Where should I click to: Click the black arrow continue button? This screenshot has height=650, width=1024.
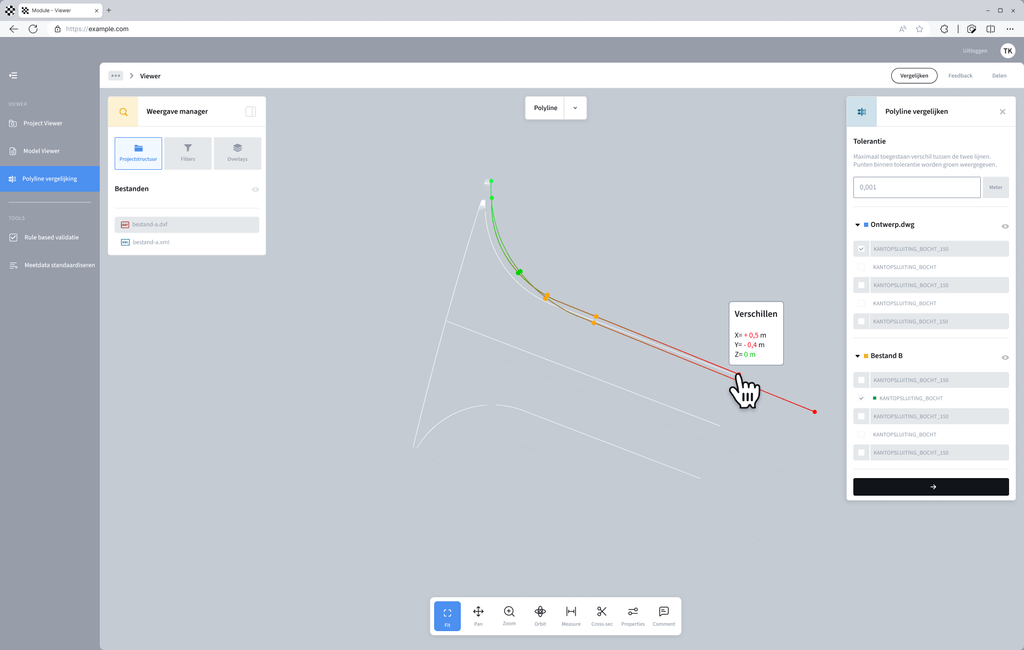pyautogui.click(x=931, y=487)
